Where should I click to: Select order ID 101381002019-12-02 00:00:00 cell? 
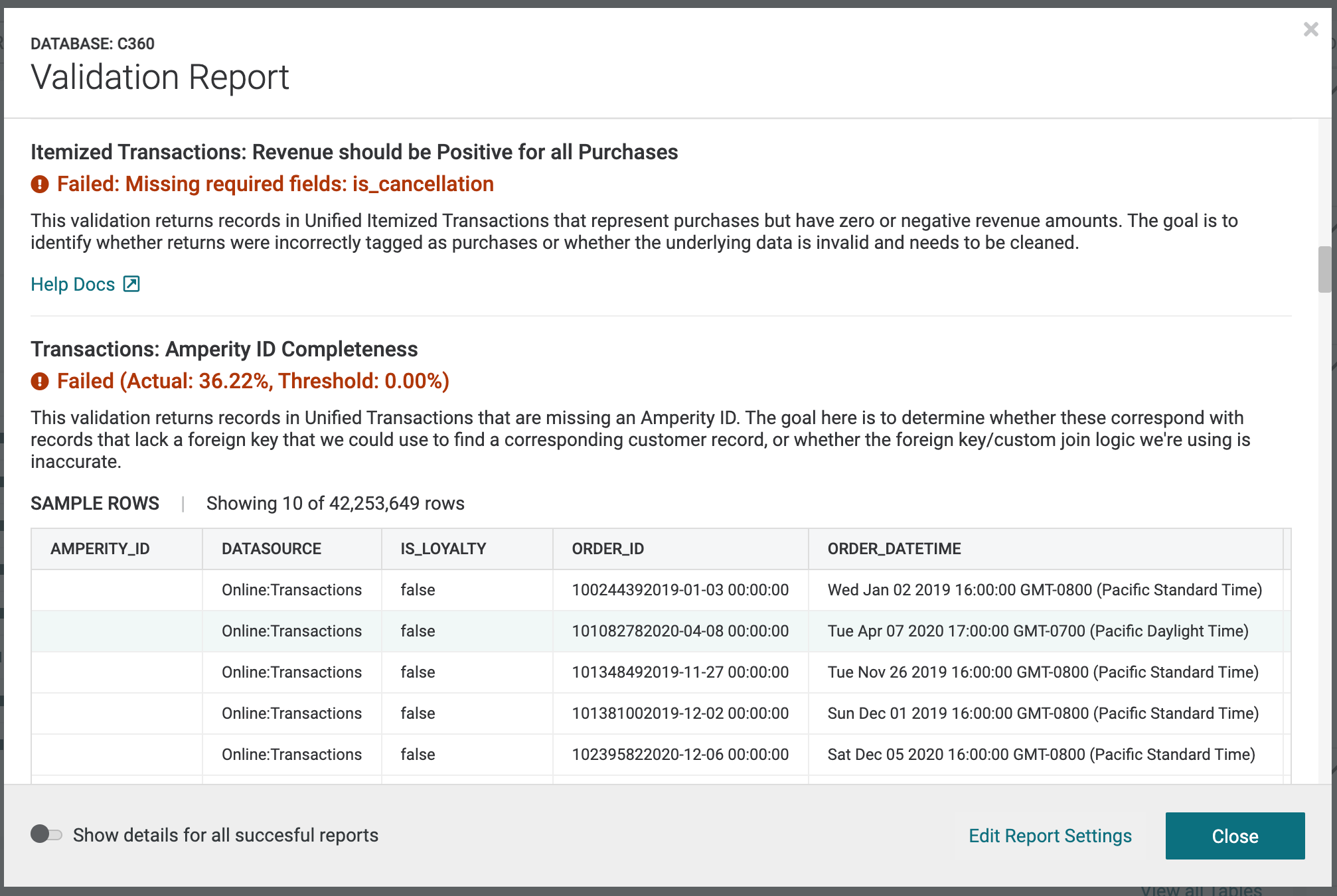[680, 713]
